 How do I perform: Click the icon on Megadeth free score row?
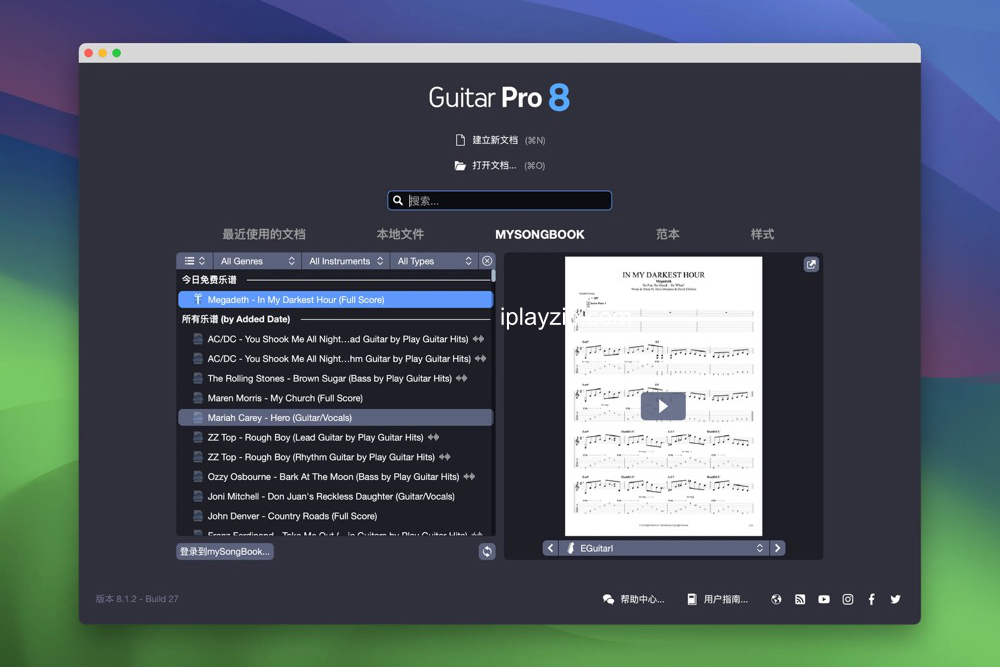198,299
